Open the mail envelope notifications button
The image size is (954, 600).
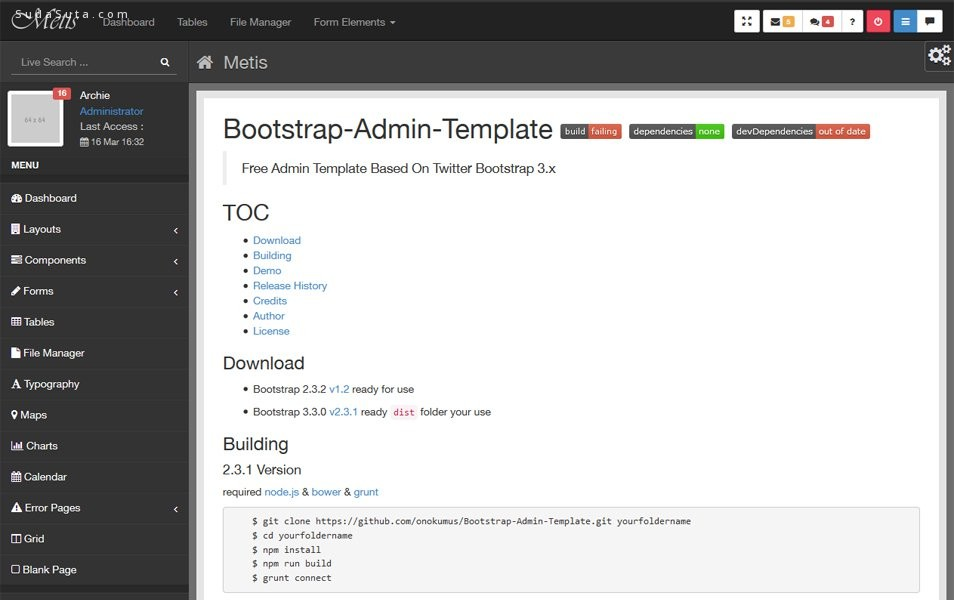(782, 22)
